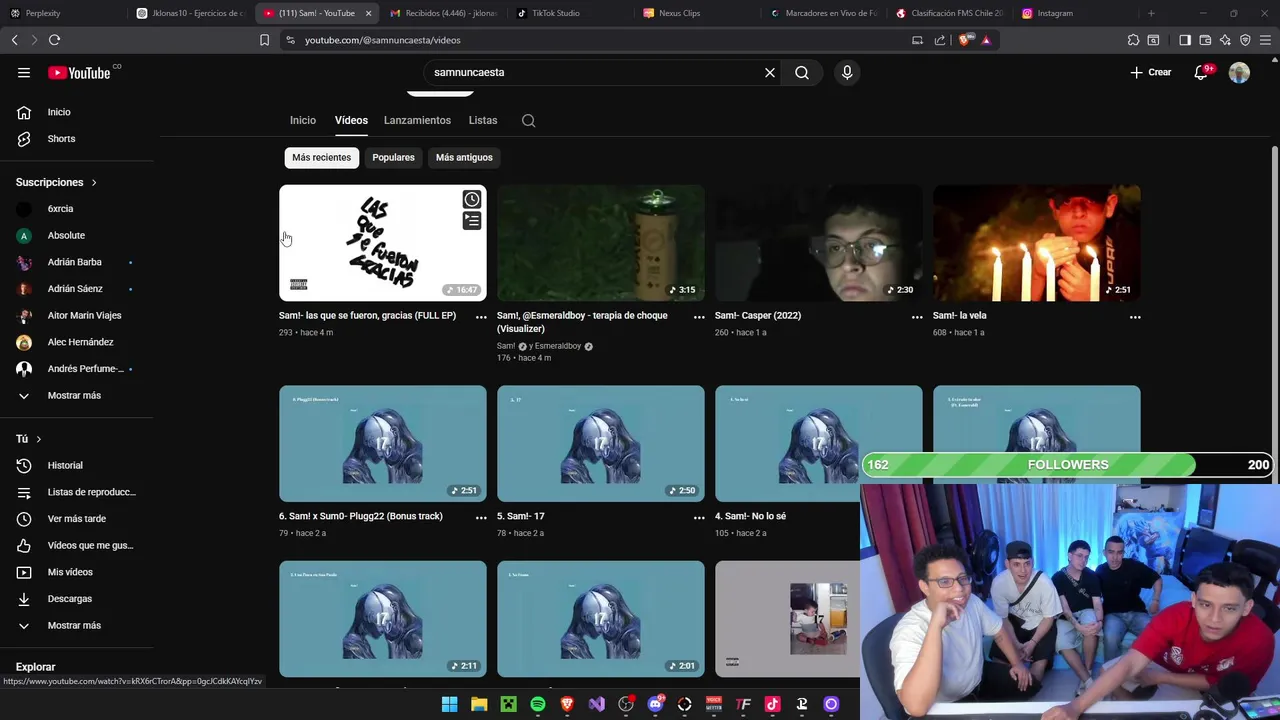This screenshot has height=720, width=1280.
Task: Click the Crear button
Action: click(1151, 72)
